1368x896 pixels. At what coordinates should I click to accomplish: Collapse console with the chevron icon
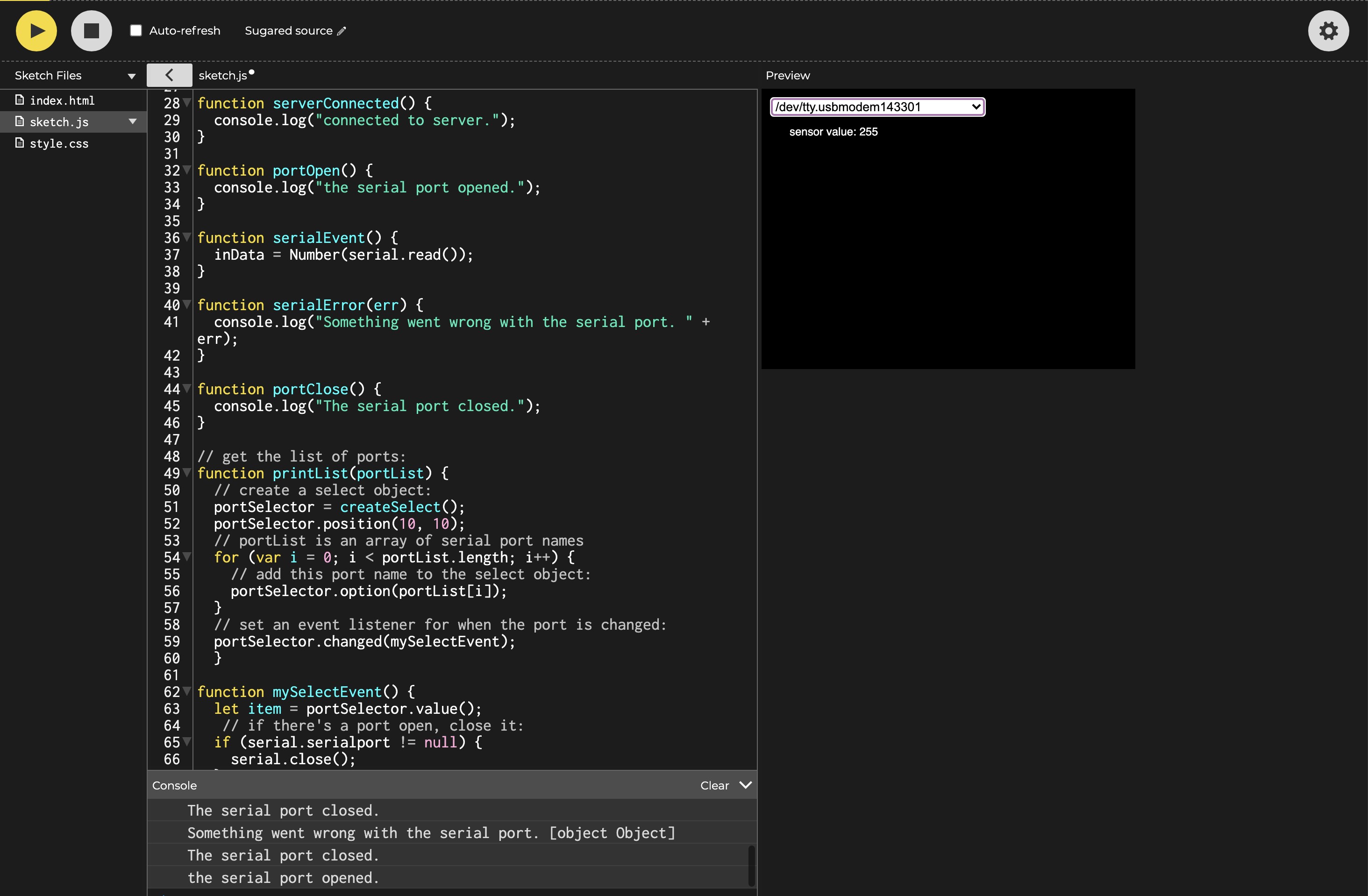[x=746, y=785]
